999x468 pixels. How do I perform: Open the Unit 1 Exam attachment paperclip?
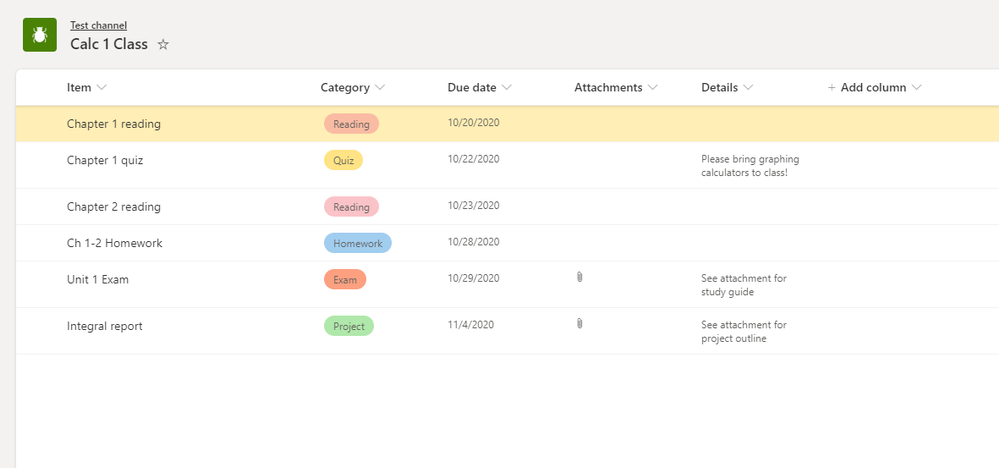pyautogui.click(x=579, y=277)
